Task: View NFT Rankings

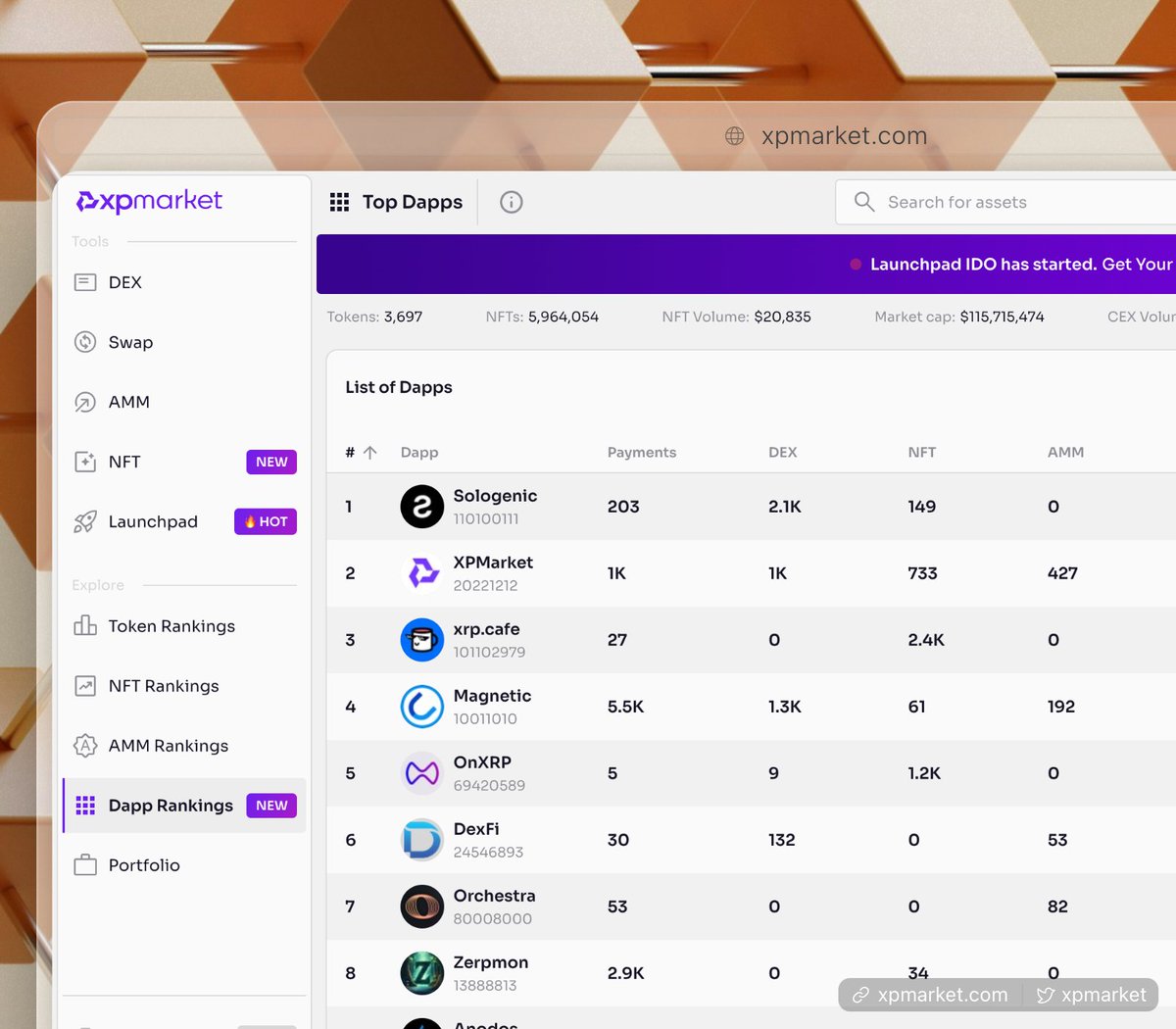Action: [163, 686]
